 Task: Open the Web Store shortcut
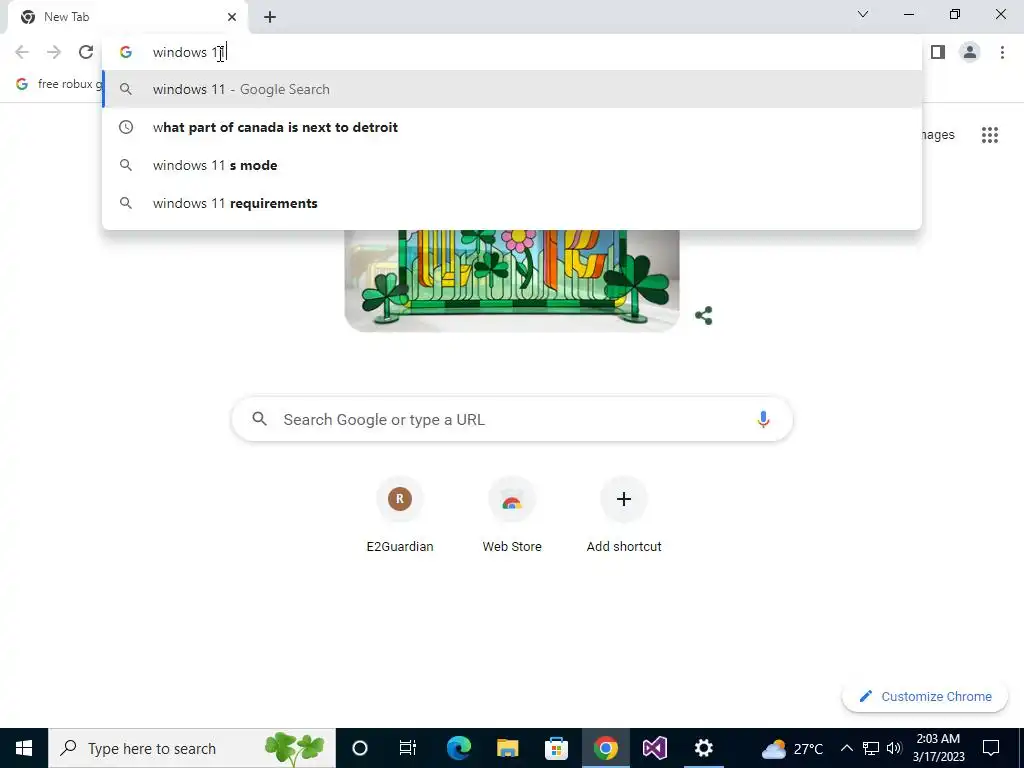[512, 516]
